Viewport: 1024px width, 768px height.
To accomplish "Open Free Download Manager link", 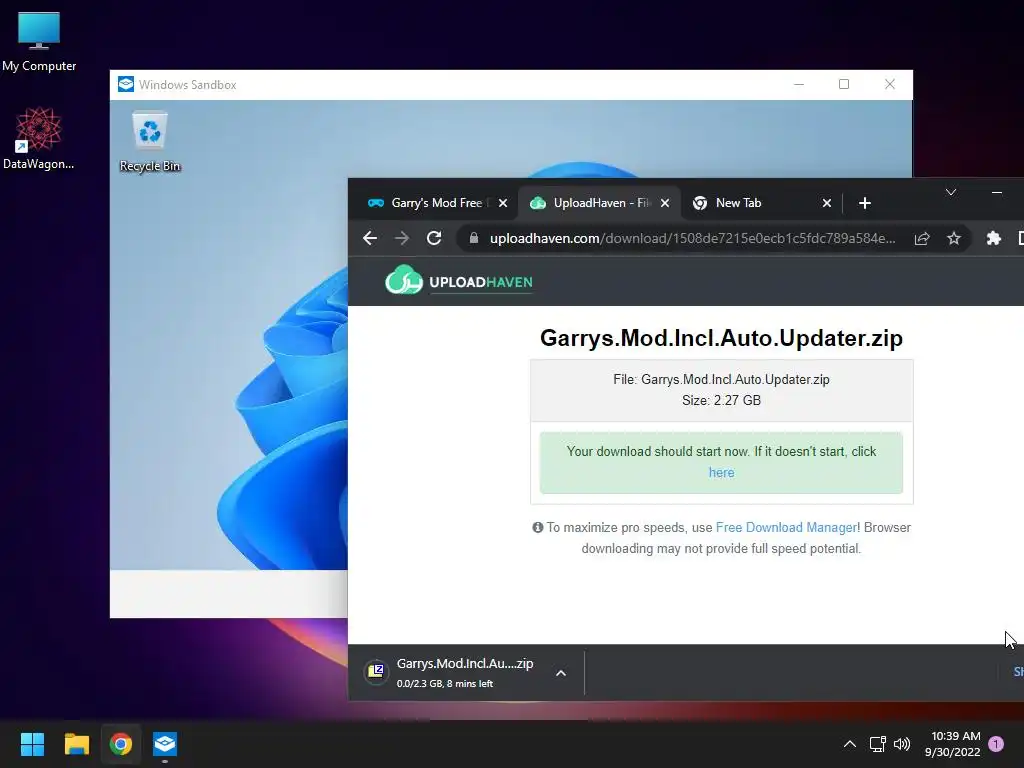I will 786,527.
